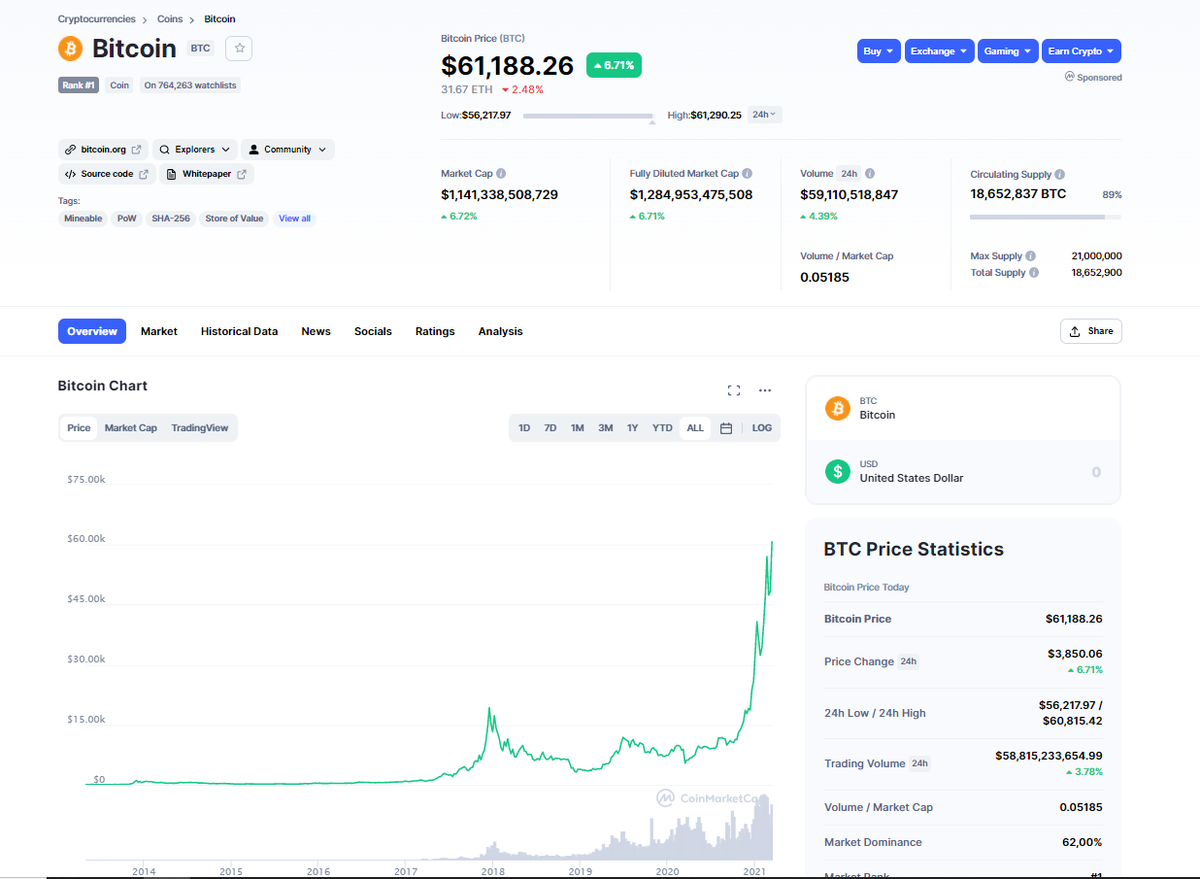This screenshot has width=1200, height=879.
Task: Switch to the Historical Data tab
Action: [x=239, y=331]
